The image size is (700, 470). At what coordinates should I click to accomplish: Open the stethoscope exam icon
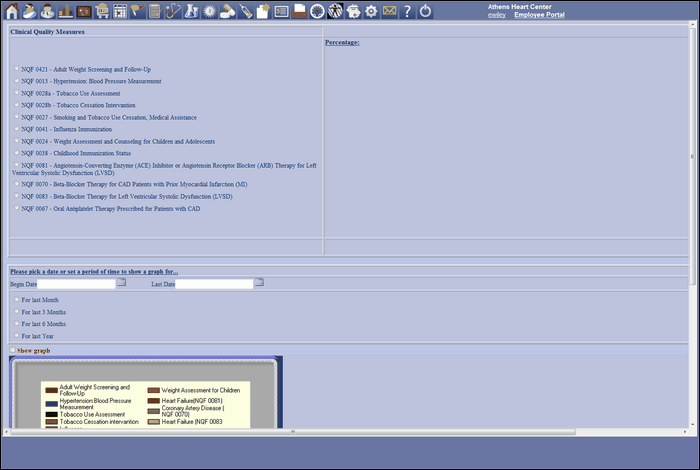tap(173, 11)
